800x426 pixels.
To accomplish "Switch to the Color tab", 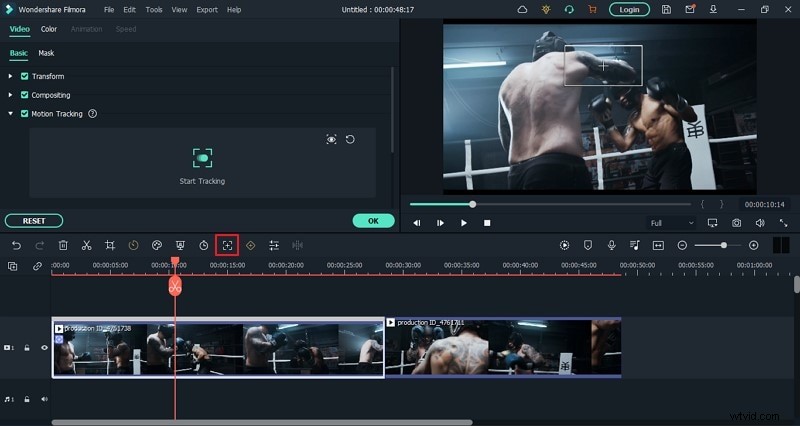I will 49,29.
